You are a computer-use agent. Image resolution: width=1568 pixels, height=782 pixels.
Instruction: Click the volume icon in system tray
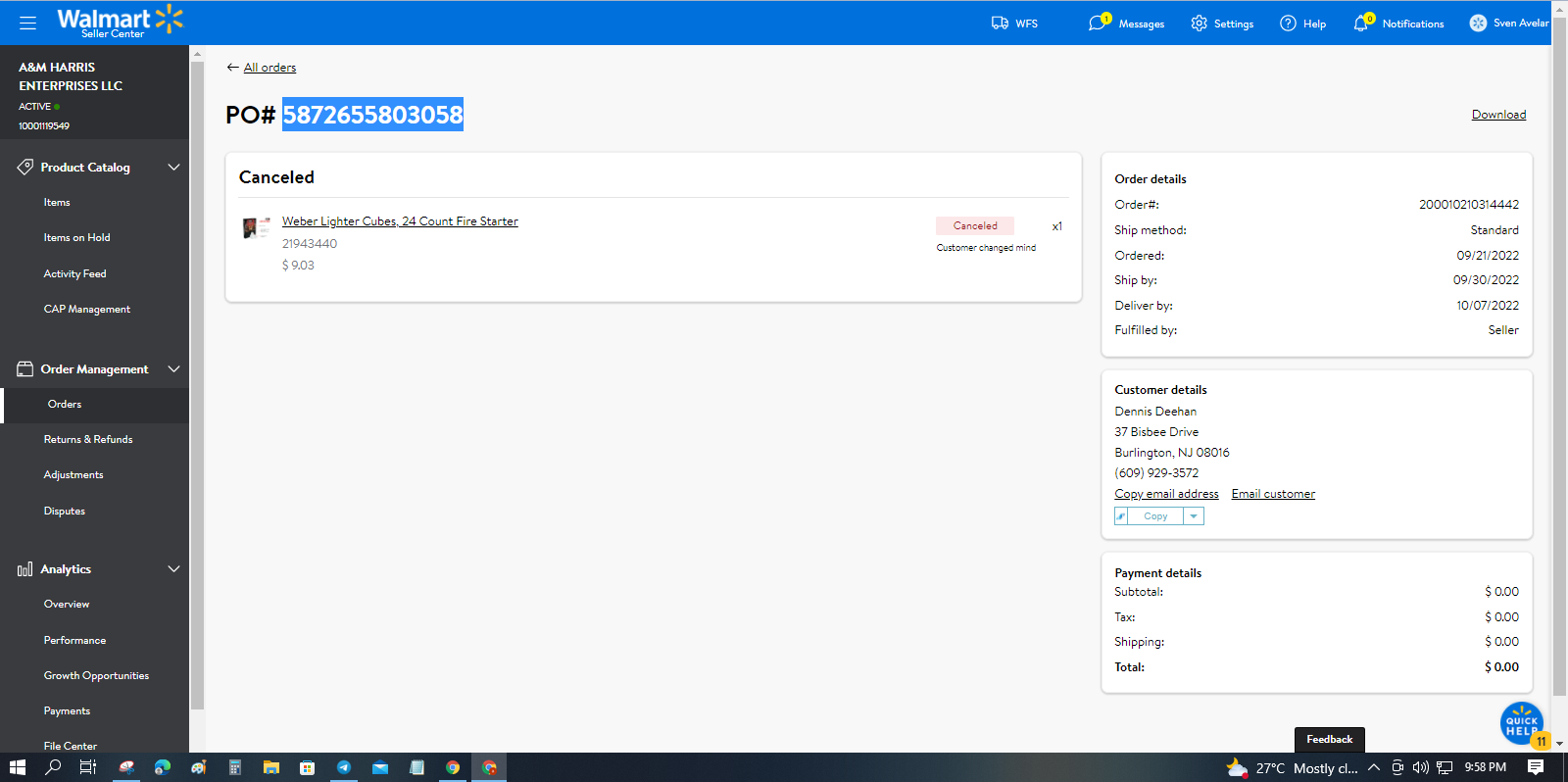tap(1420, 767)
